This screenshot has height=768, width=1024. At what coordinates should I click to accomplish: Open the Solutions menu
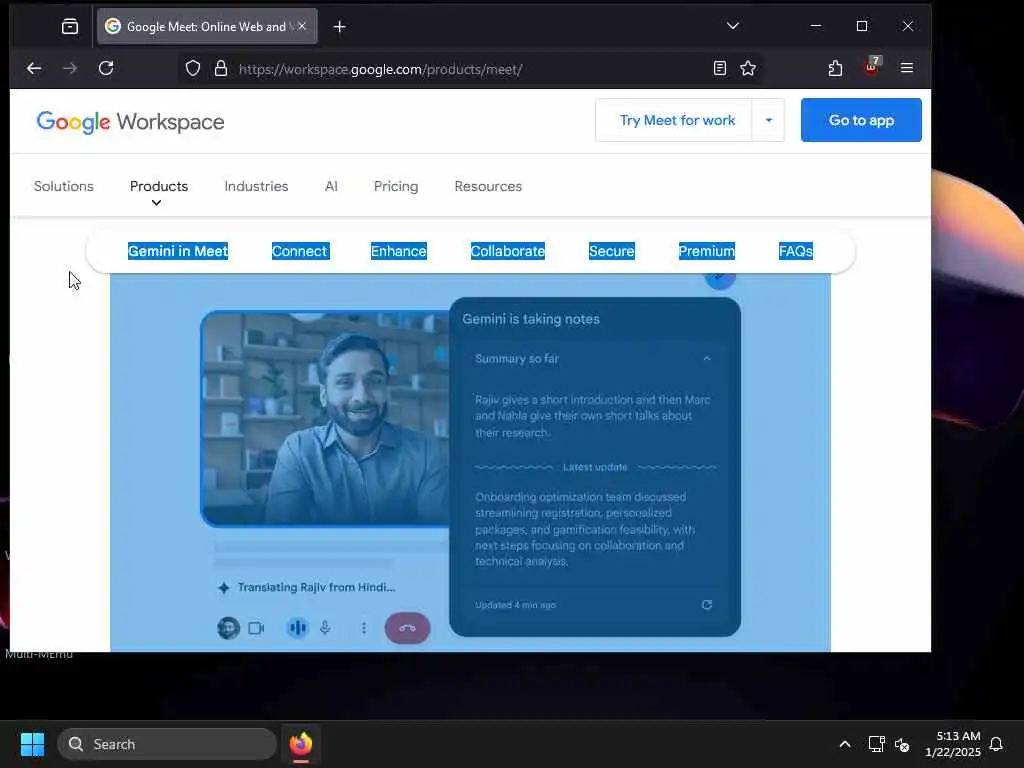(63, 186)
